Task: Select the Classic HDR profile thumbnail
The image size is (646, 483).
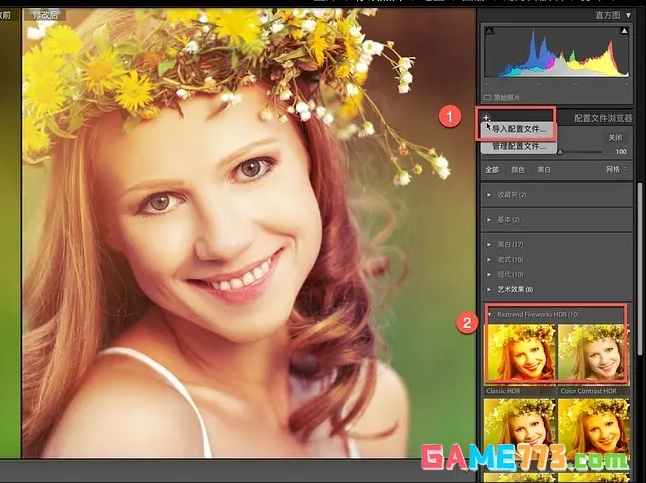Action: pyautogui.click(x=520, y=354)
